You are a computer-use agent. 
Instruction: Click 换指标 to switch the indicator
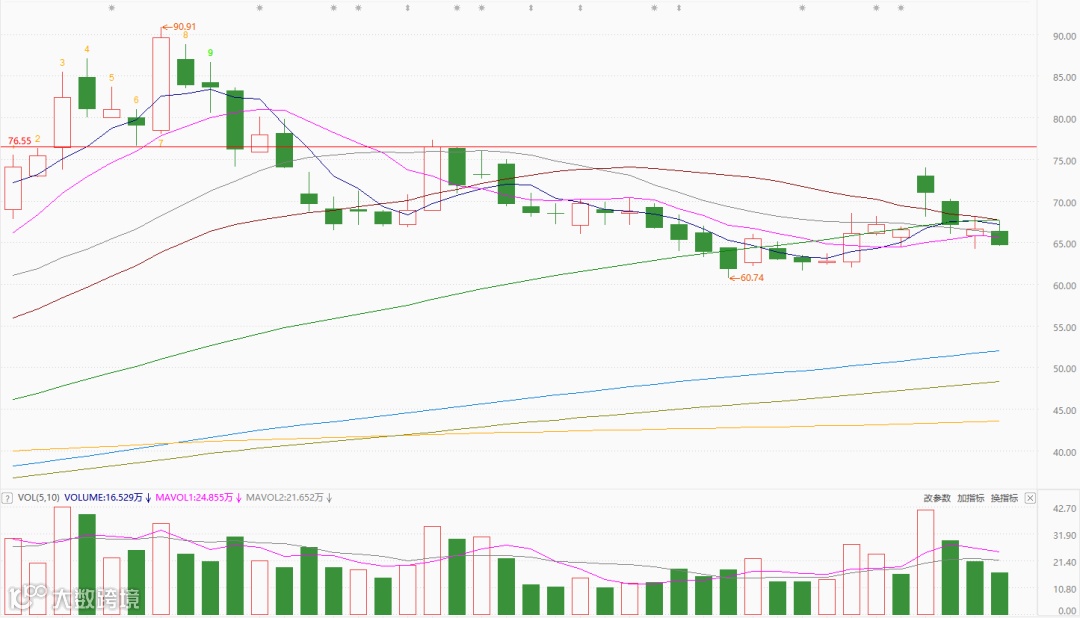pyautogui.click(x=1004, y=497)
